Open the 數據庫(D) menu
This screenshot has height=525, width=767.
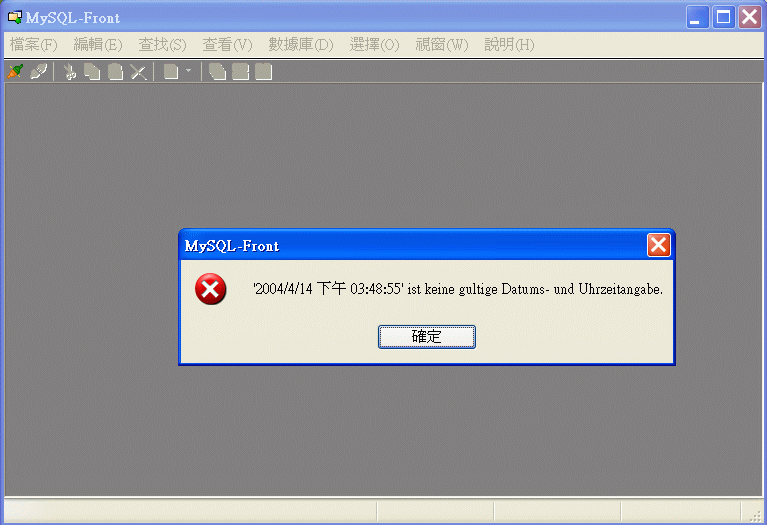pos(301,45)
